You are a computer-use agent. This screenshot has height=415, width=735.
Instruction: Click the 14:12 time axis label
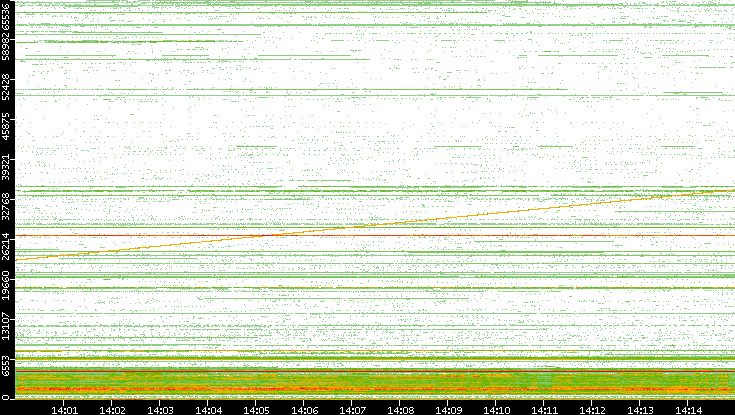[592, 410]
